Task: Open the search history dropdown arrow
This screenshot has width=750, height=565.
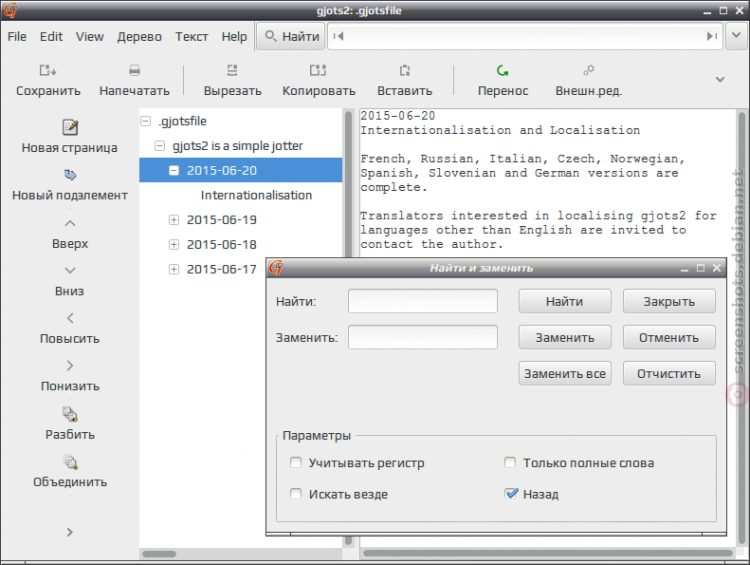Action: pyautogui.click(x=736, y=36)
